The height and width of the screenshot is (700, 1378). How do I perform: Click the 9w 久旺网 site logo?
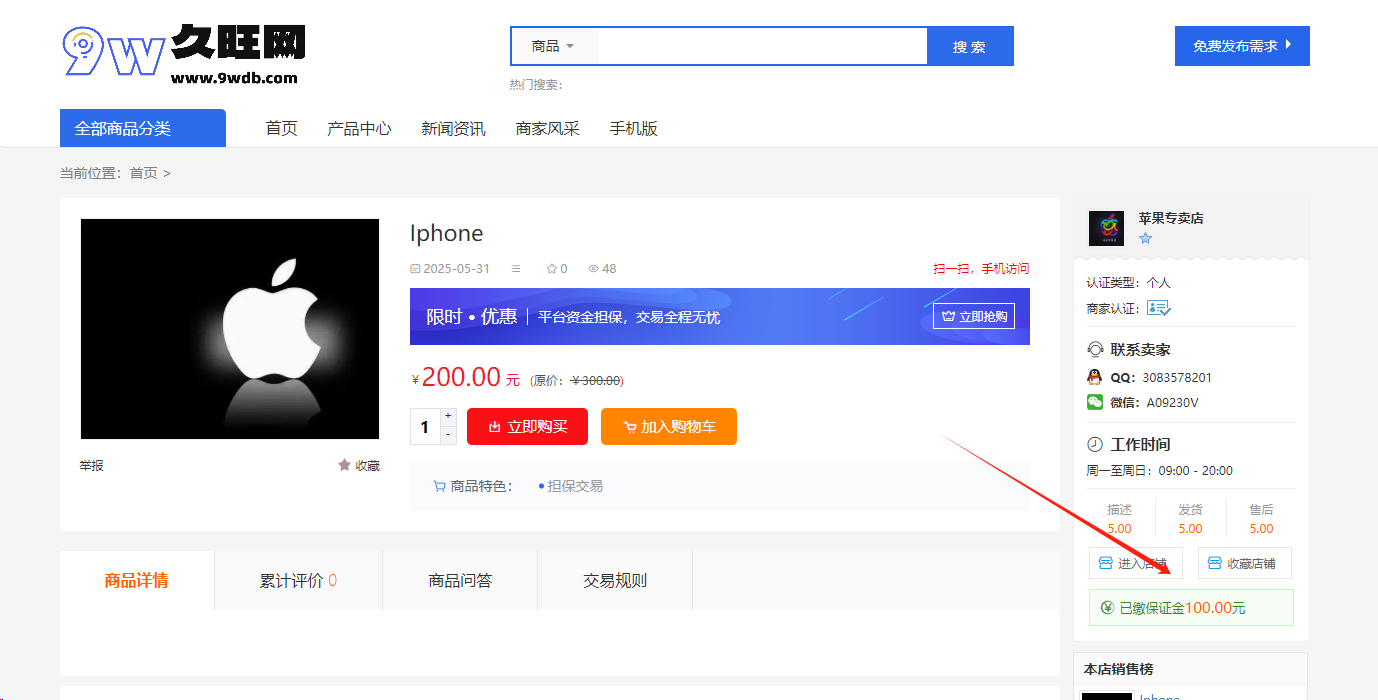[184, 53]
